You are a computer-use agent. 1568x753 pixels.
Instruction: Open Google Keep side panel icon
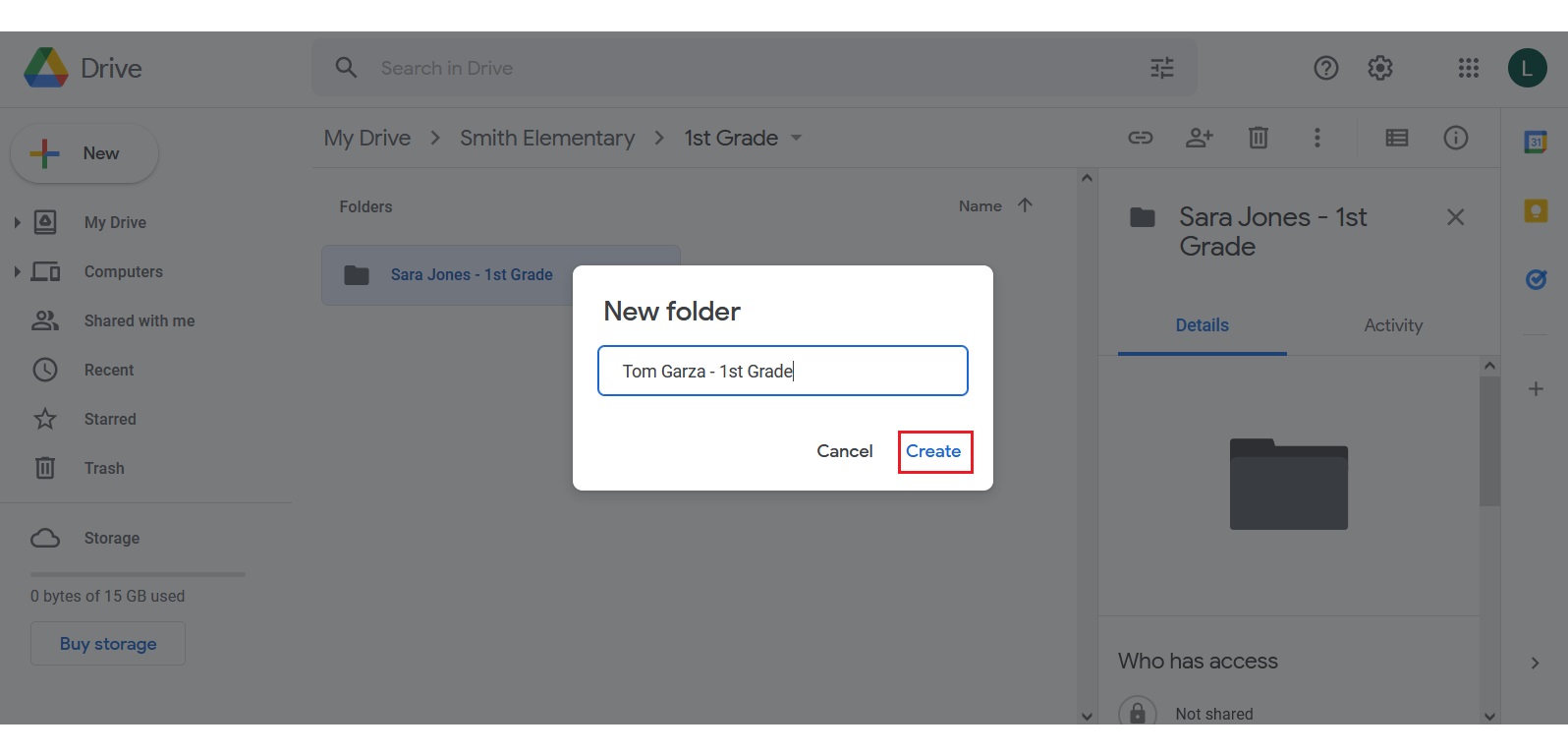coord(1536,211)
